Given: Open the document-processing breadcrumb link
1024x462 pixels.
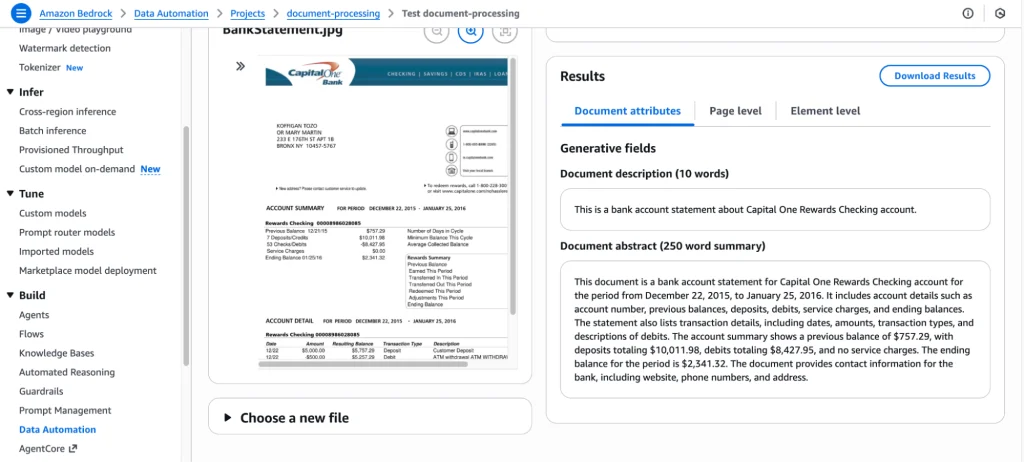Looking at the screenshot, I should tap(333, 13).
